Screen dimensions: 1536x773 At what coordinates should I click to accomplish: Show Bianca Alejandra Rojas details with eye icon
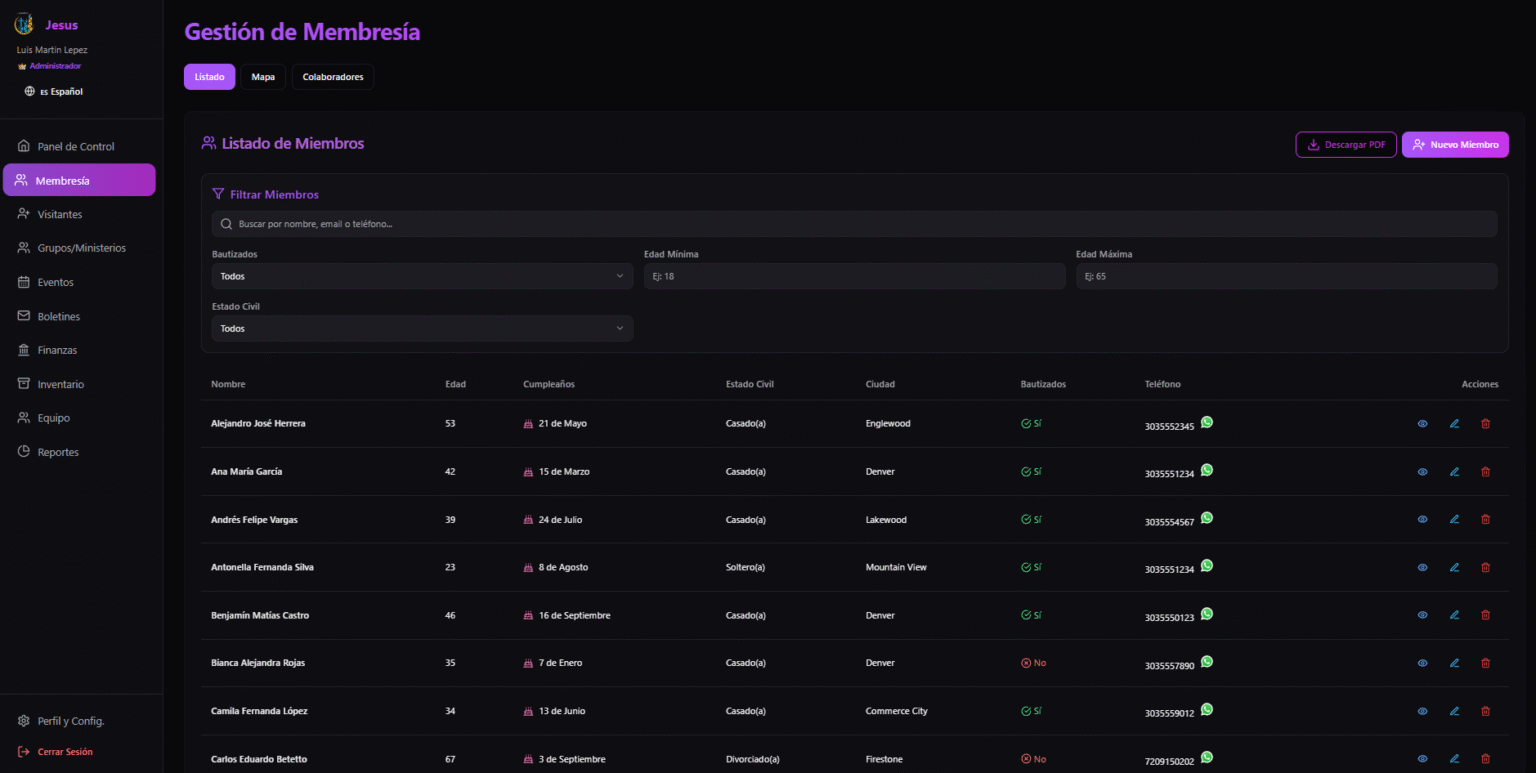1422,663
